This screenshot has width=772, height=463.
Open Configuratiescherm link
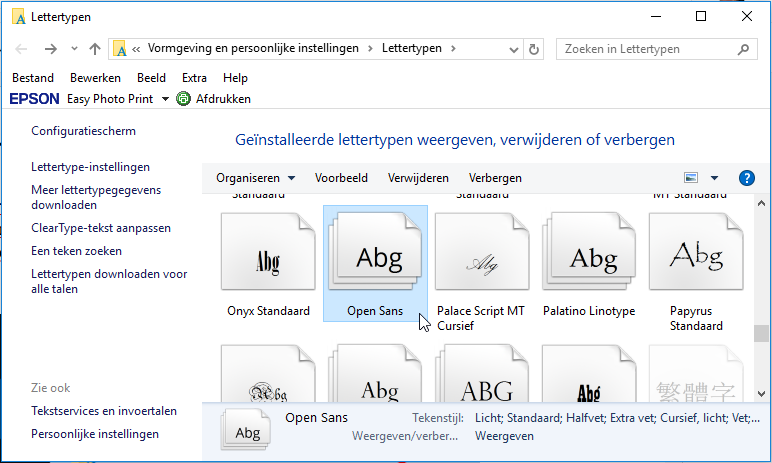pos(83,131)
